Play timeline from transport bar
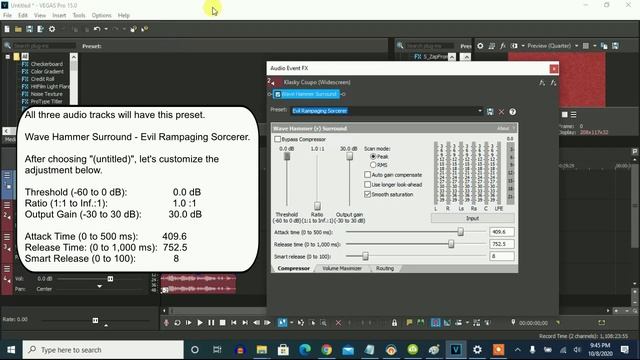 [x=200, y=322]
